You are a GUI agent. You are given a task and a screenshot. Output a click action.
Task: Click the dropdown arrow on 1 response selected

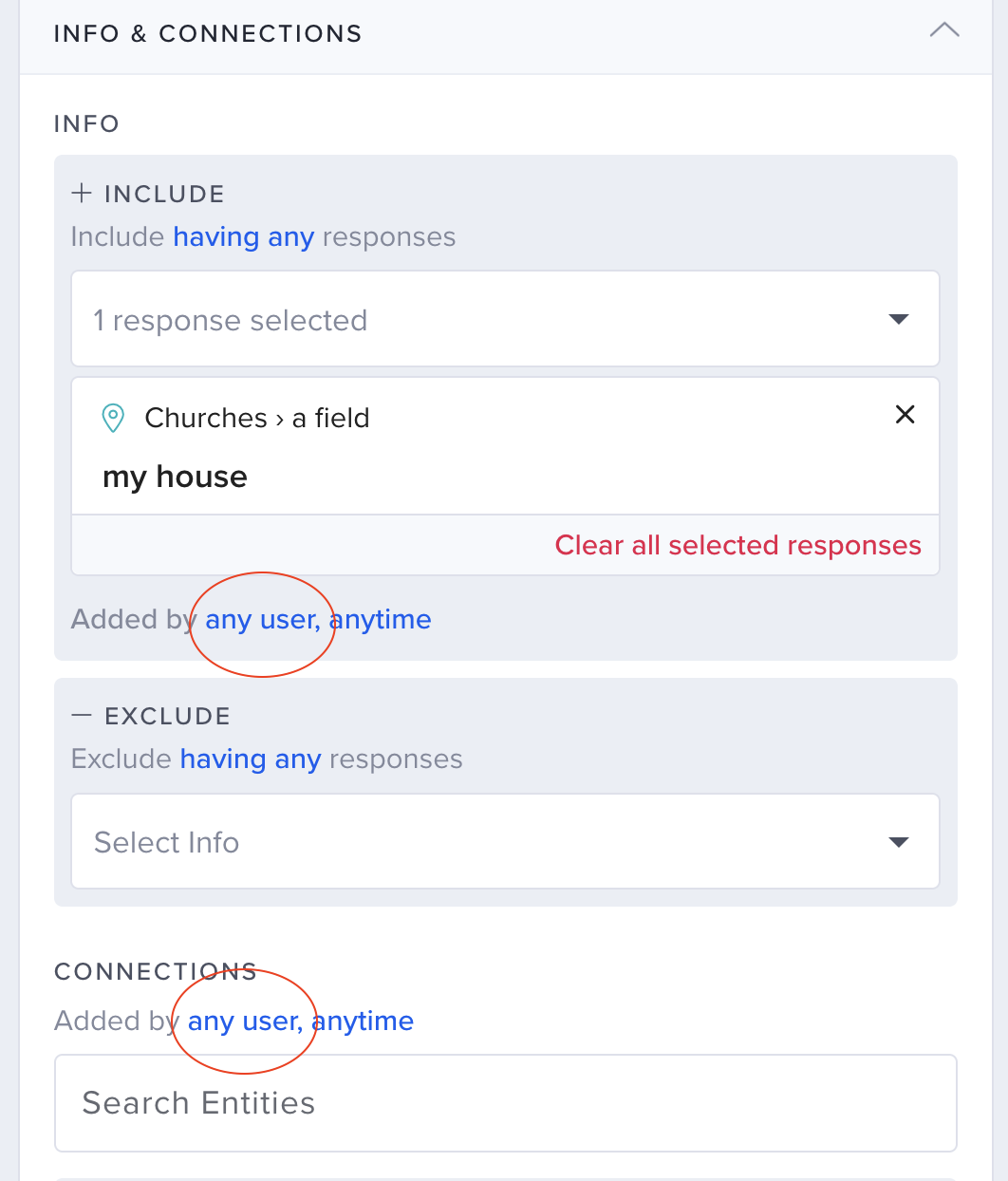898,319
